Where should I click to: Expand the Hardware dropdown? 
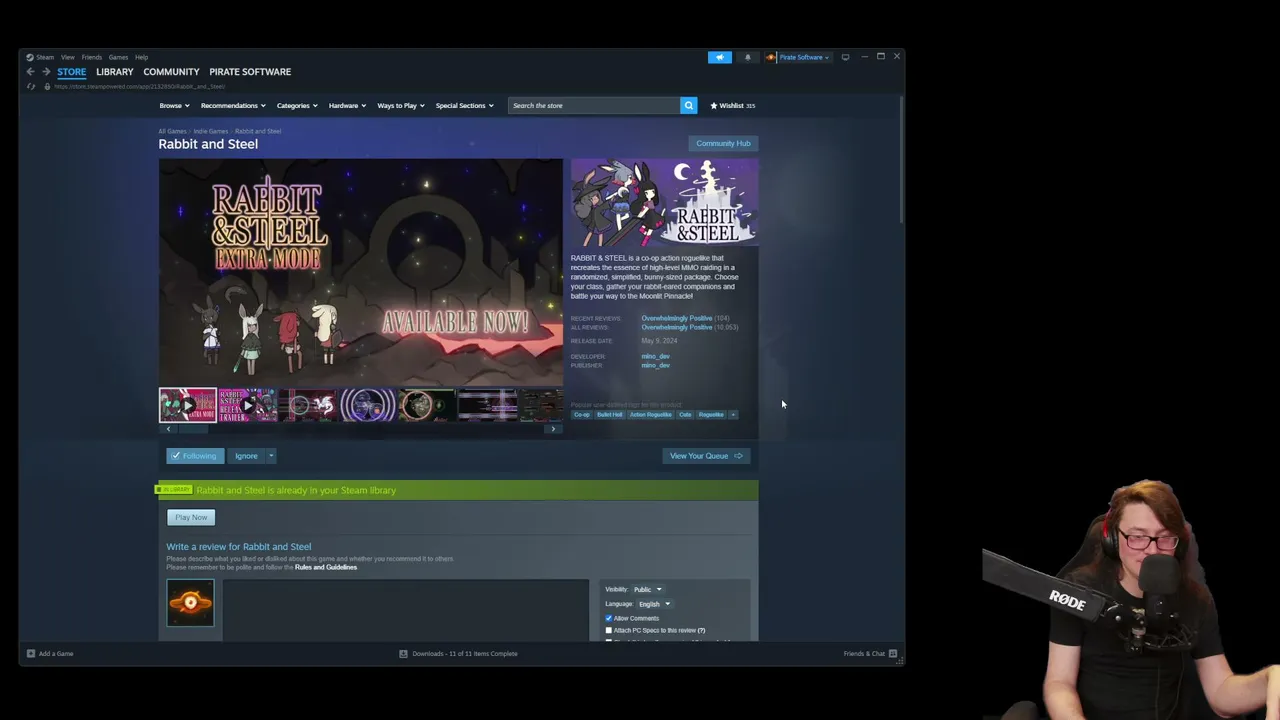(347, 105)
